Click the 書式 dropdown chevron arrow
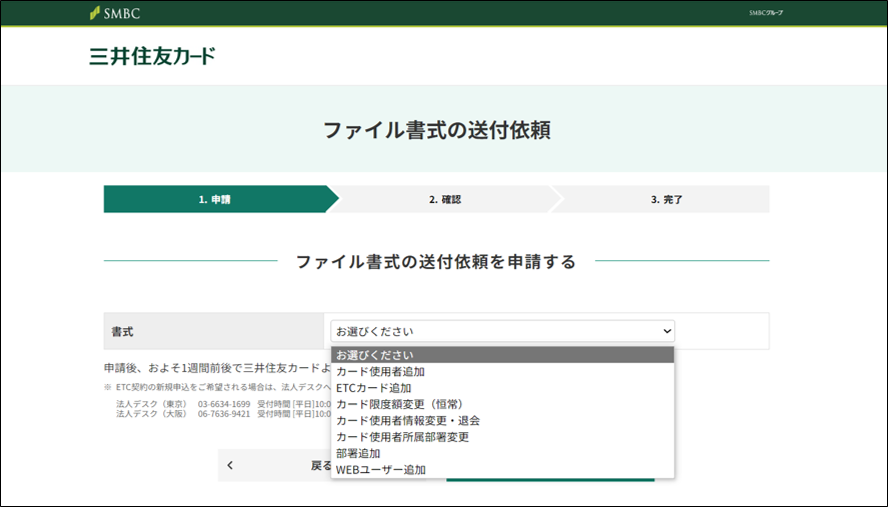 point(667,331)
